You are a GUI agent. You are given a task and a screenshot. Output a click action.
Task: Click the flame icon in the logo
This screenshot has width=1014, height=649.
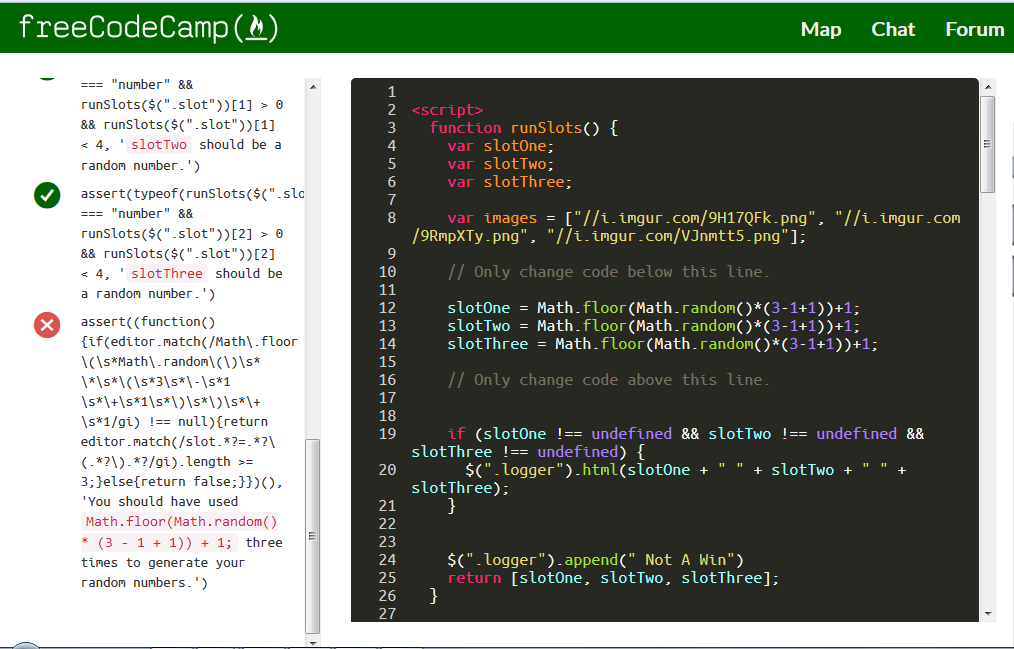257,28
